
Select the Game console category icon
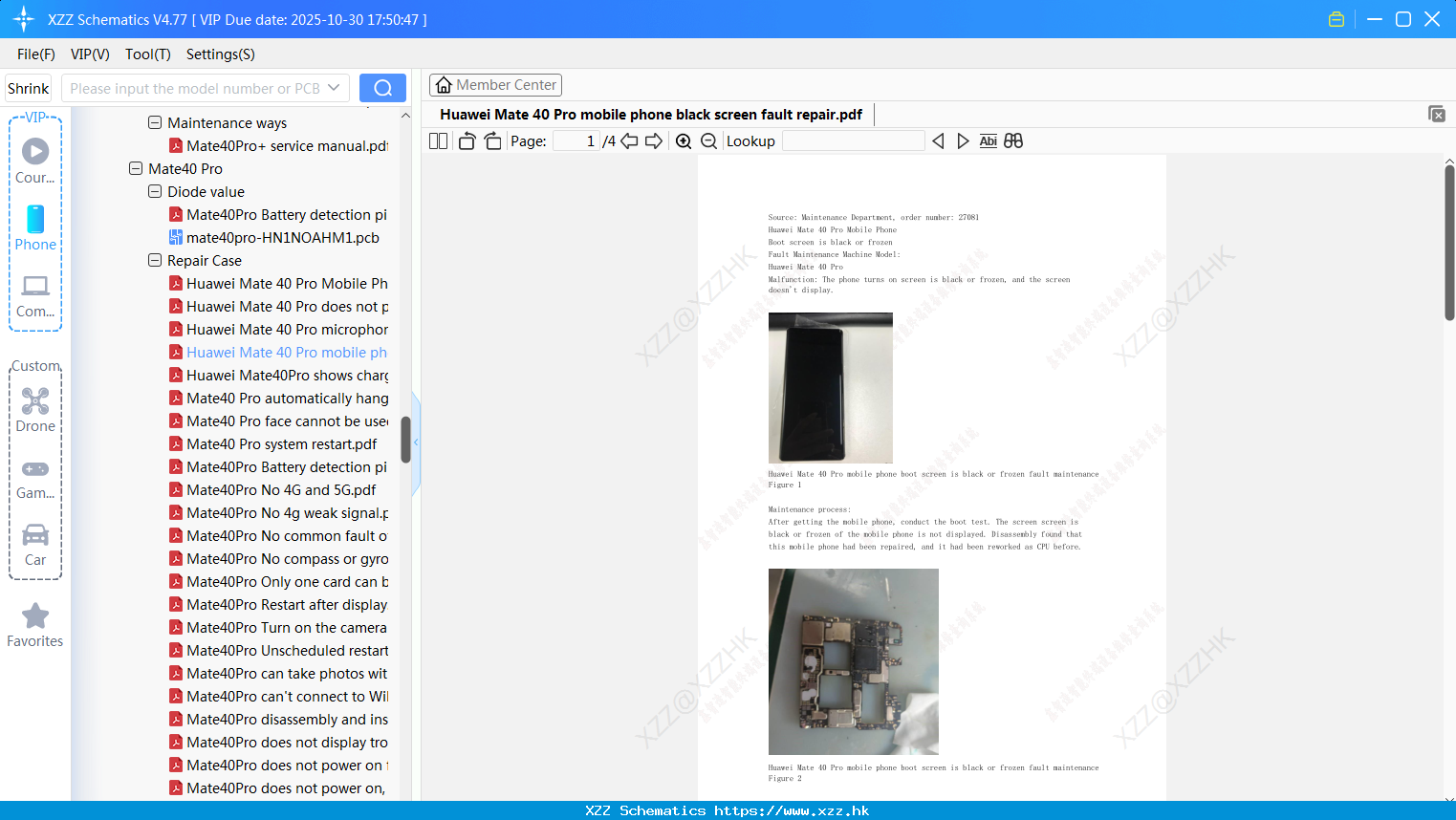point(35,479)
